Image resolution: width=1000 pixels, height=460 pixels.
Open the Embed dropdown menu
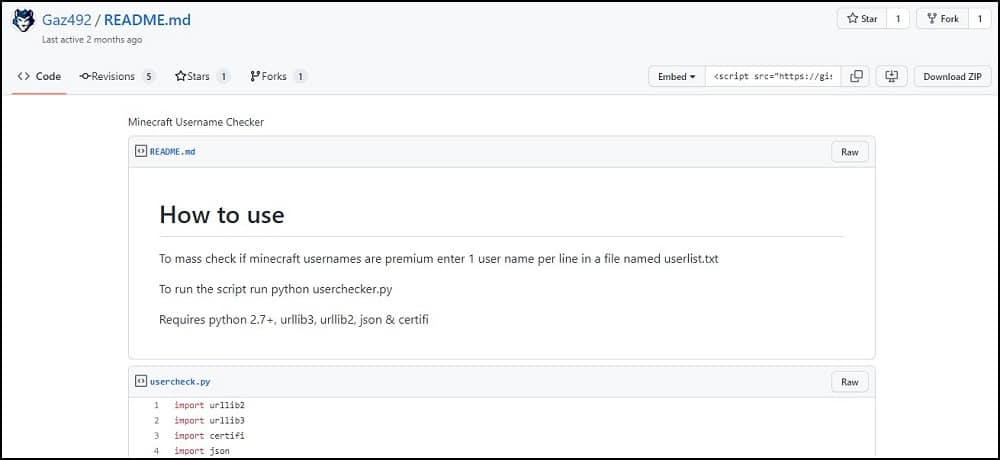tap(677, 77)
